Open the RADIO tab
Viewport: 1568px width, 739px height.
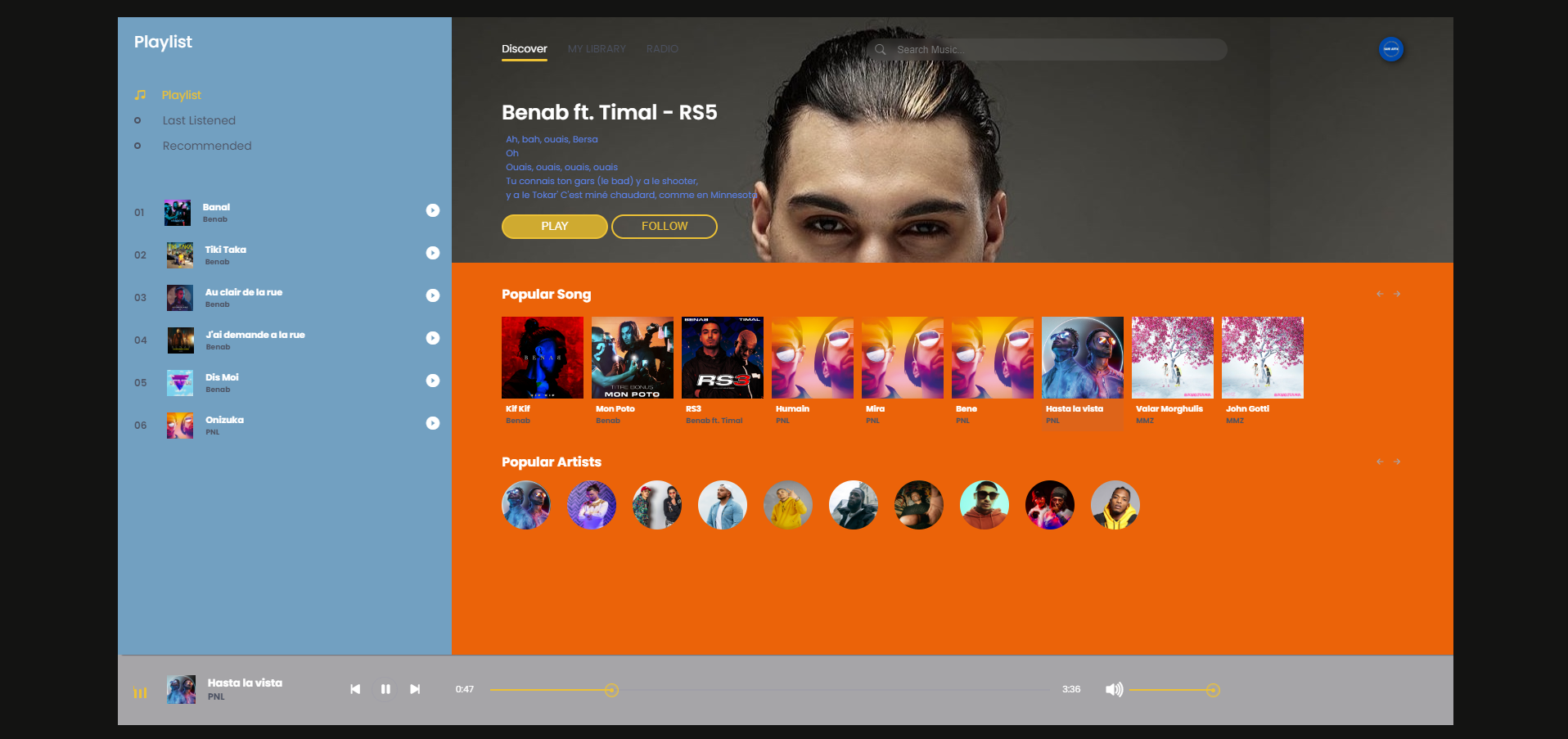[662, 49]
